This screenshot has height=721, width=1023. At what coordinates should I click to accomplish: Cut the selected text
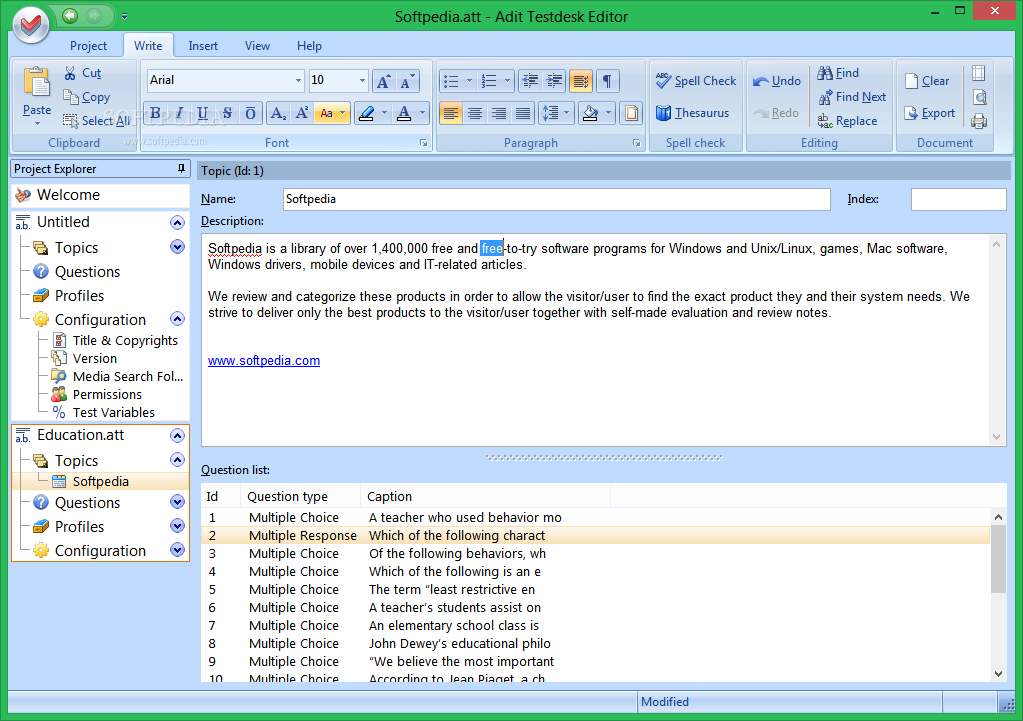tap(83, 73)
